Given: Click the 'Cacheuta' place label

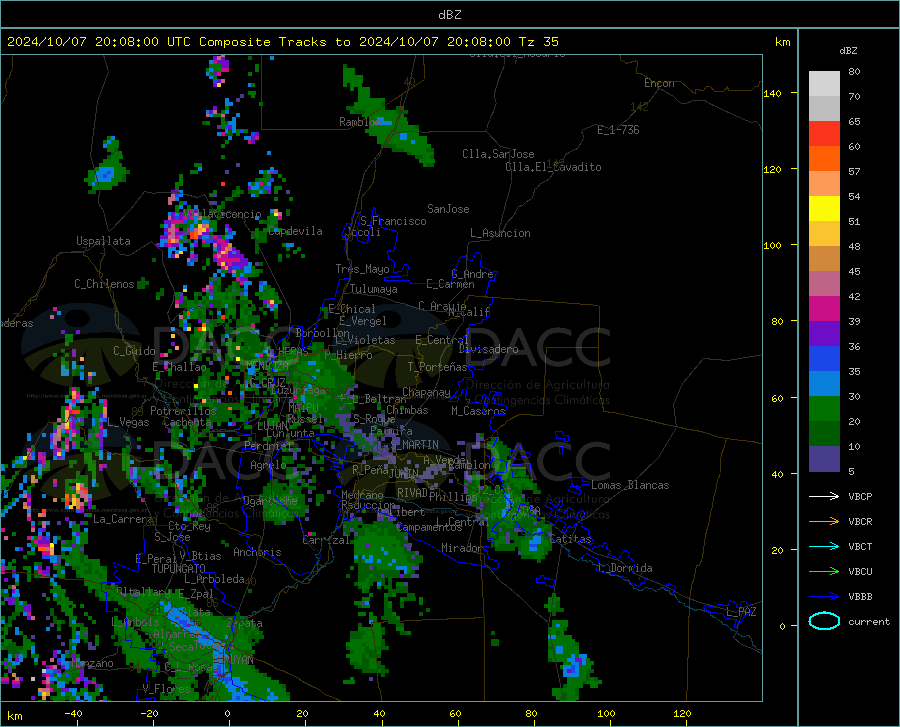Looking at the screenshot, I should tap(187, 422).
